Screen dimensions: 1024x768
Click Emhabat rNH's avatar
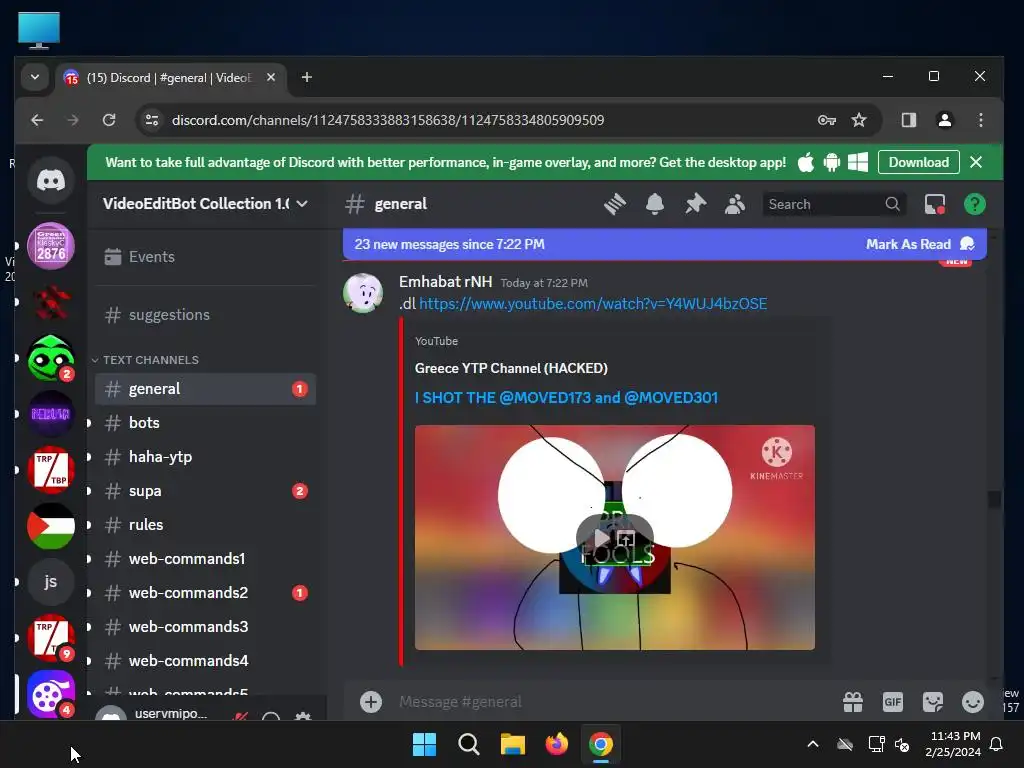coord(363,293)
